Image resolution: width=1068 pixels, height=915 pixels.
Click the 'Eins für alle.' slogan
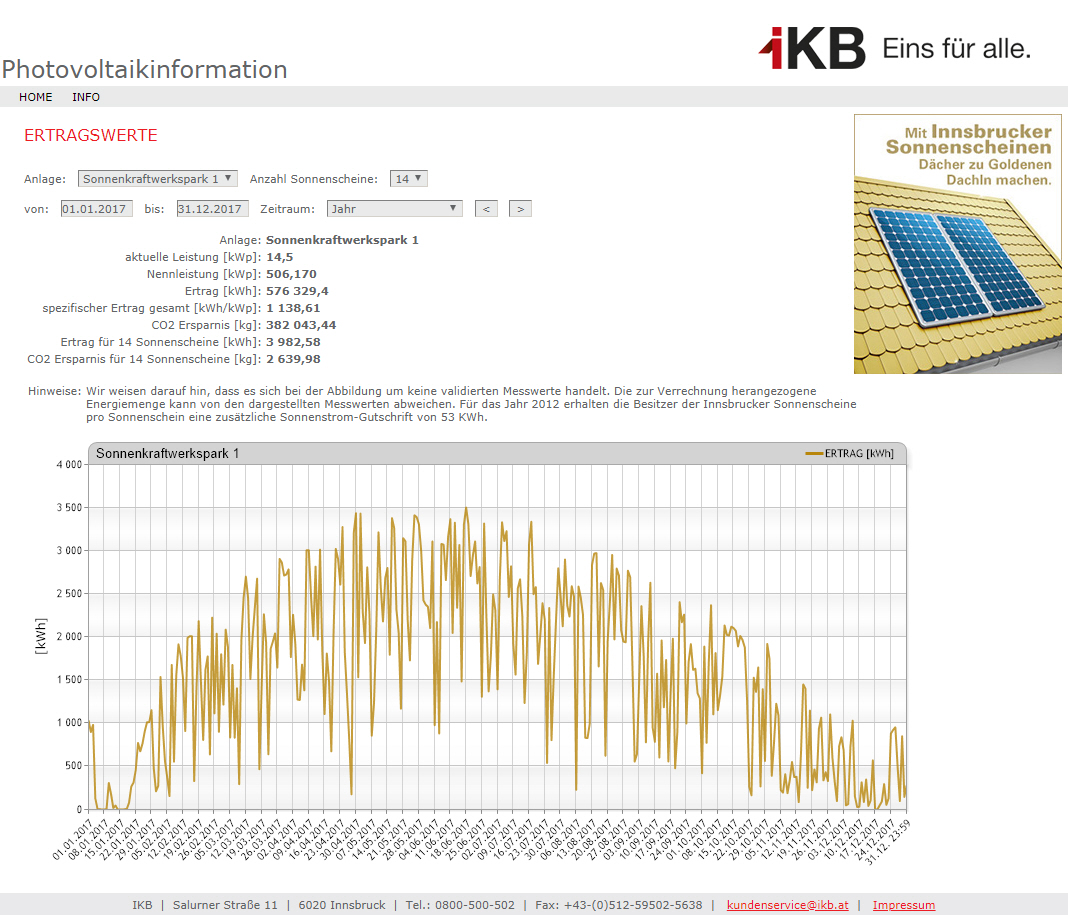tap(956, 49)
